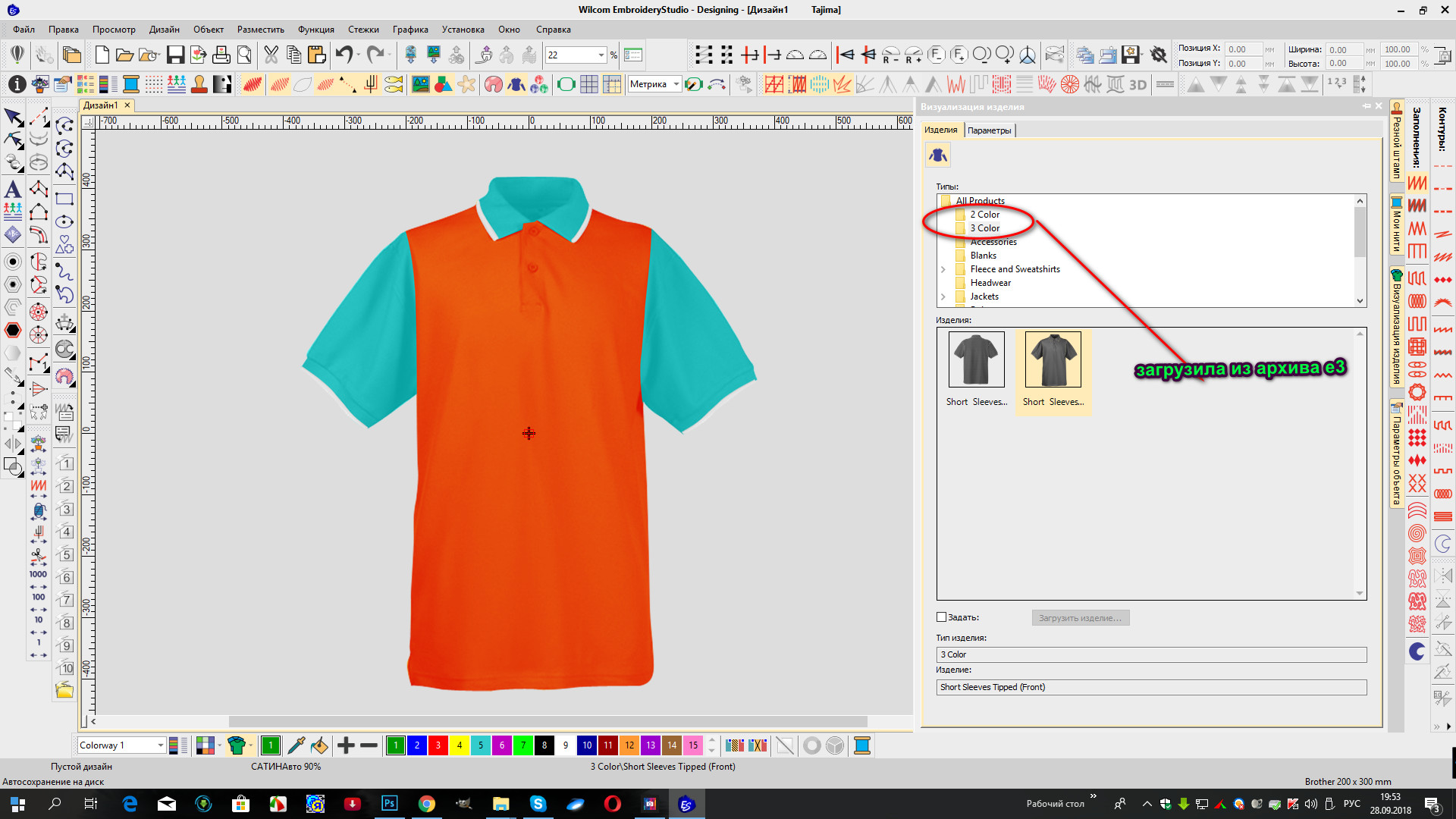Click the Cut scissors icon
1456x819 pixels.
(x=271, y=55)
